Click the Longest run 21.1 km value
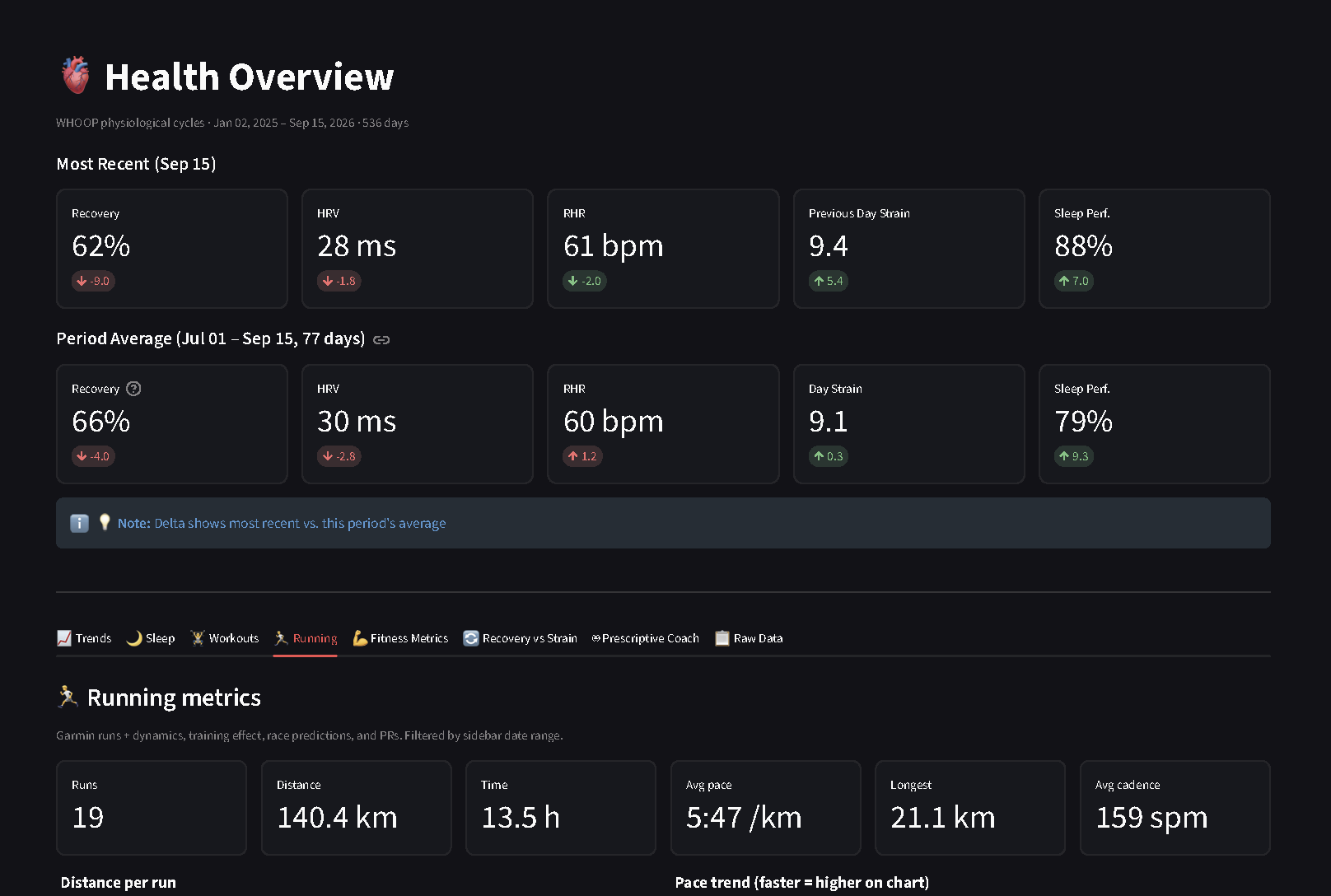 [943, 818]
